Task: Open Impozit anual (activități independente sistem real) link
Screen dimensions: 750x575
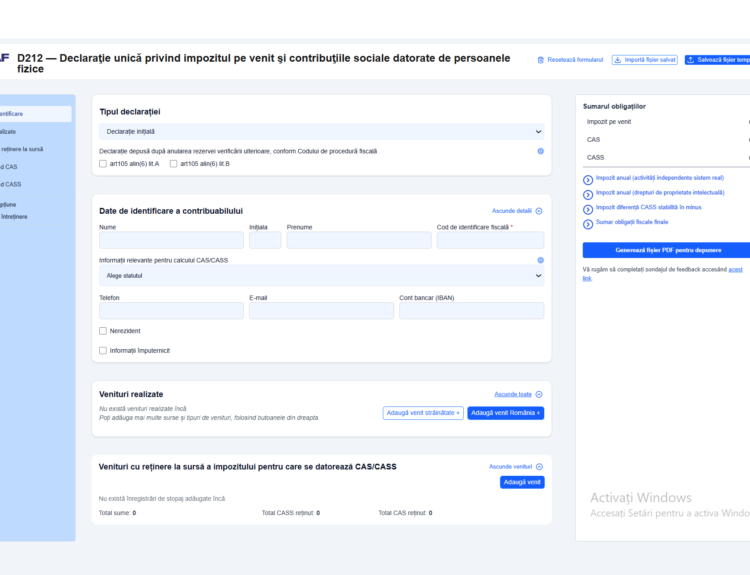Action: (660, 178)
